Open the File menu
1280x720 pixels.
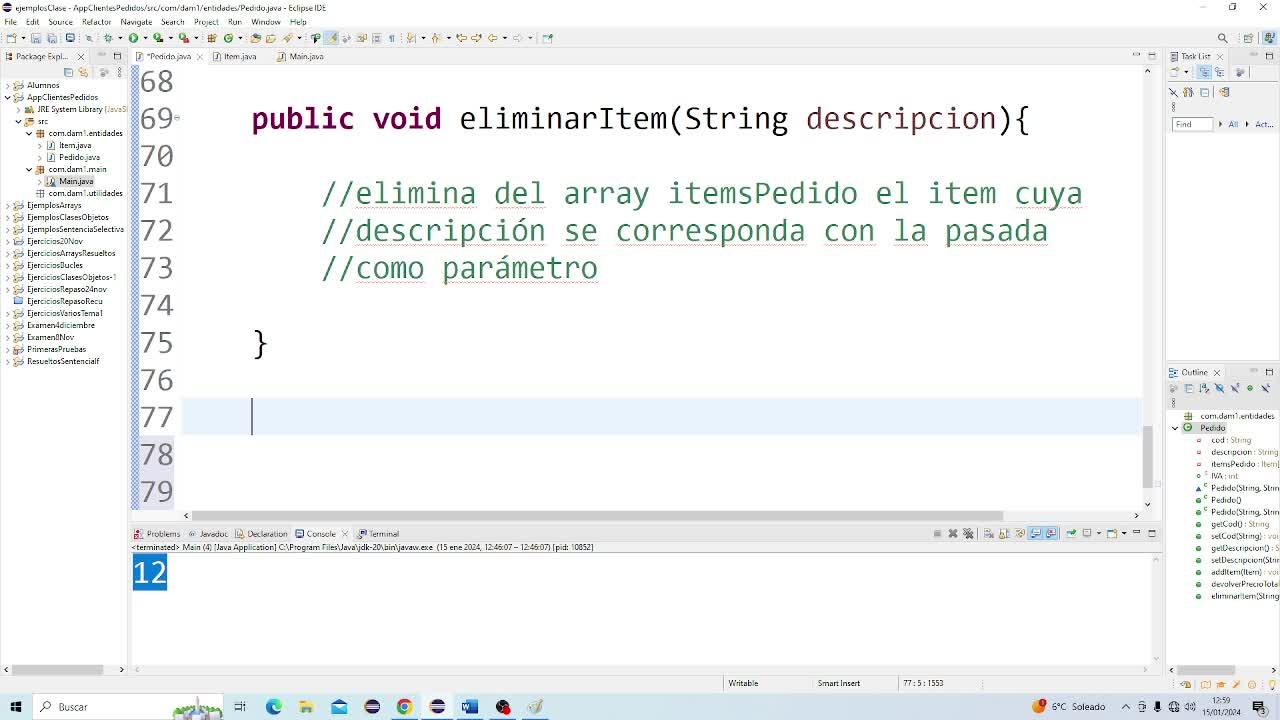pos(10,21)
